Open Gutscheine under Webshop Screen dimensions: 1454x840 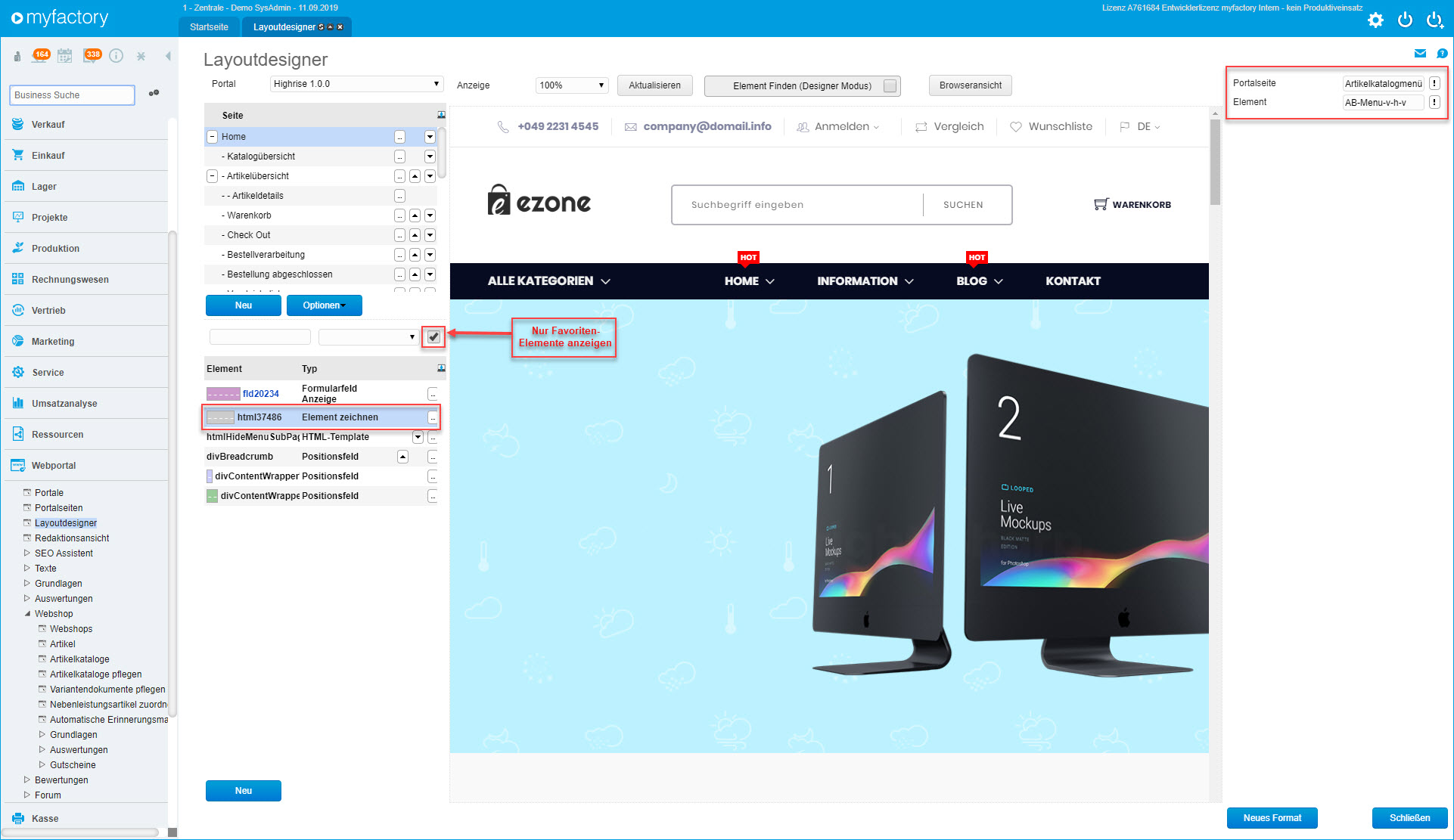tap(73, 764)
